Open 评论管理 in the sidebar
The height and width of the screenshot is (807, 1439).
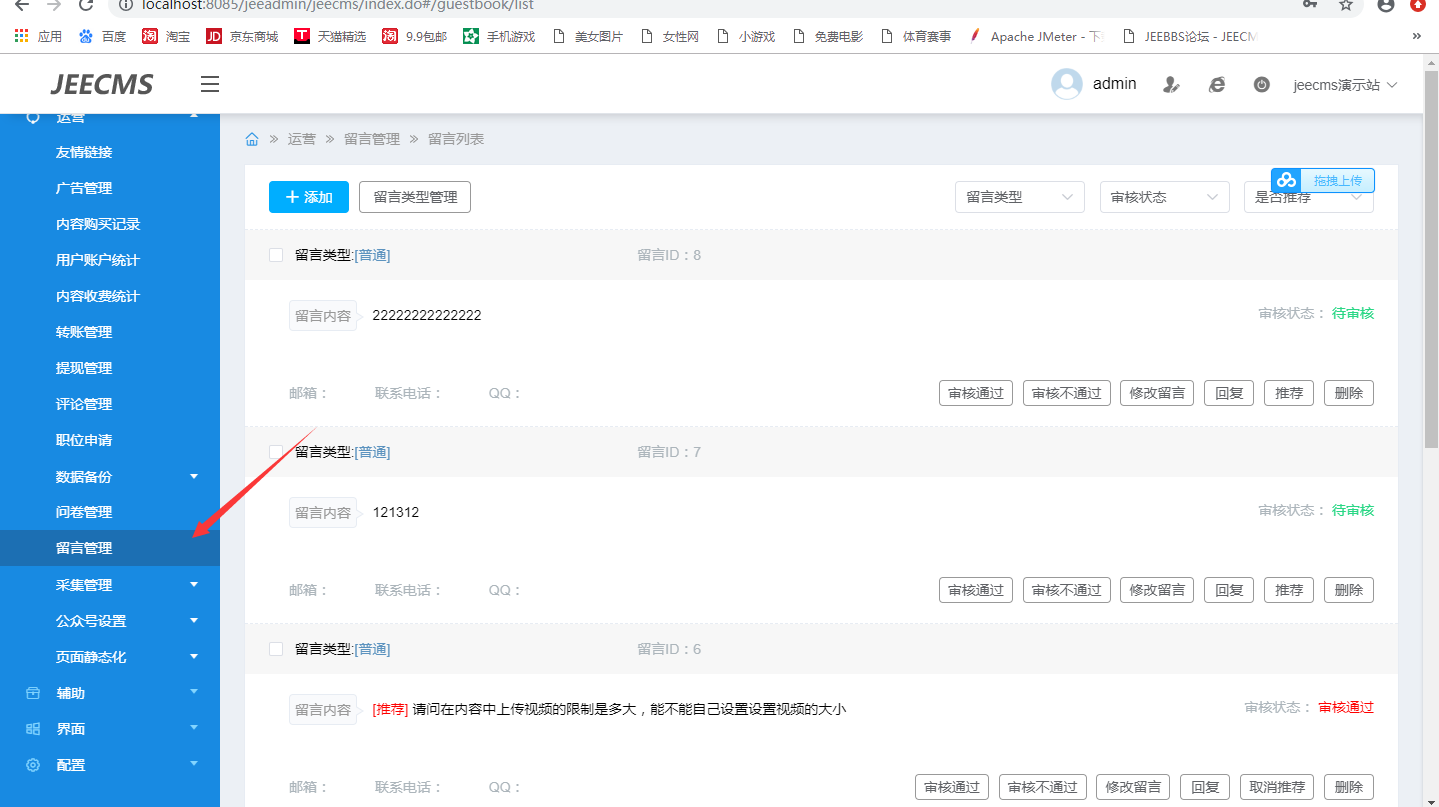click(x=84, y=404)
